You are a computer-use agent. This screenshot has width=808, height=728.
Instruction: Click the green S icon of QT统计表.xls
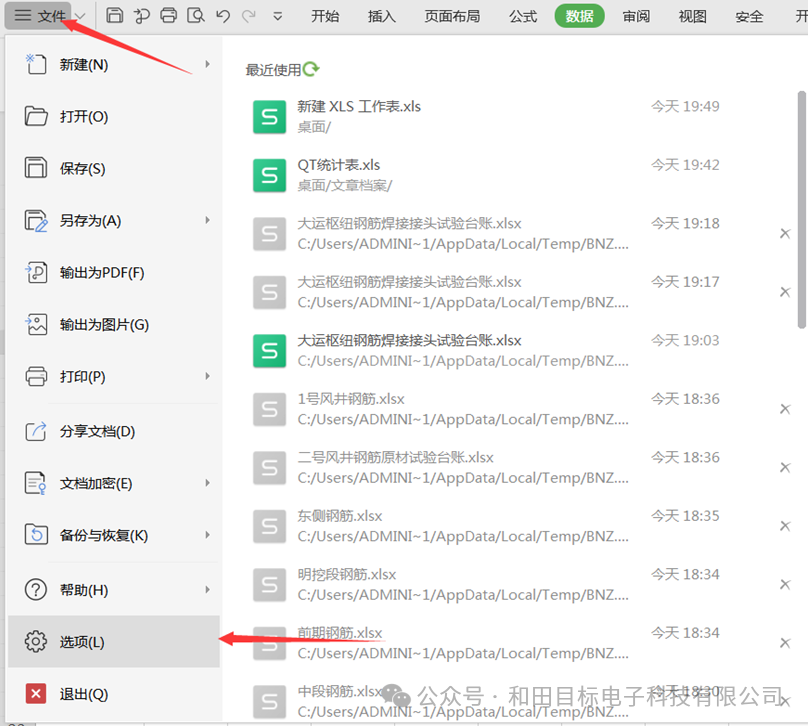click(x=269, y=176)
